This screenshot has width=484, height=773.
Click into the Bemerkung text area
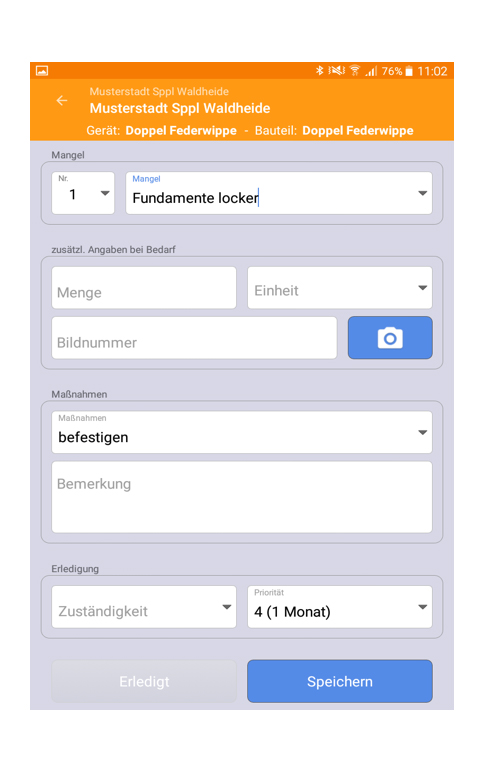tap(242, 497)
